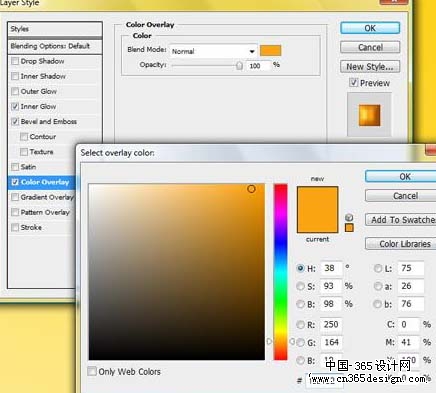Enable the Drop Shadow checkbox
Viewport: 436px width, 393px height.
[x=15, y=61]
